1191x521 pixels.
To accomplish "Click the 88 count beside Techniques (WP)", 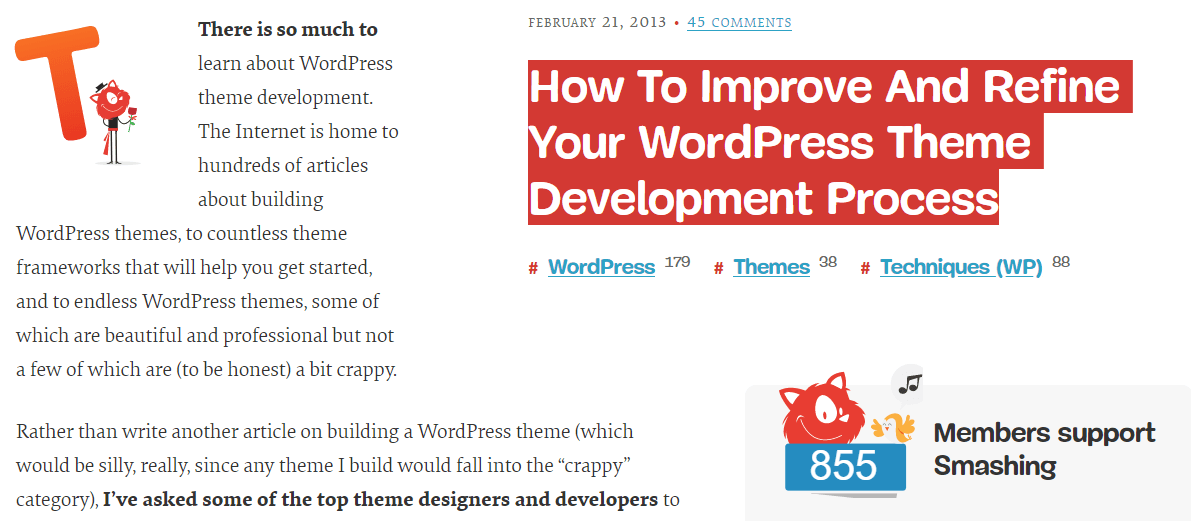I will pyautogui.click(x=1061, y=262).
